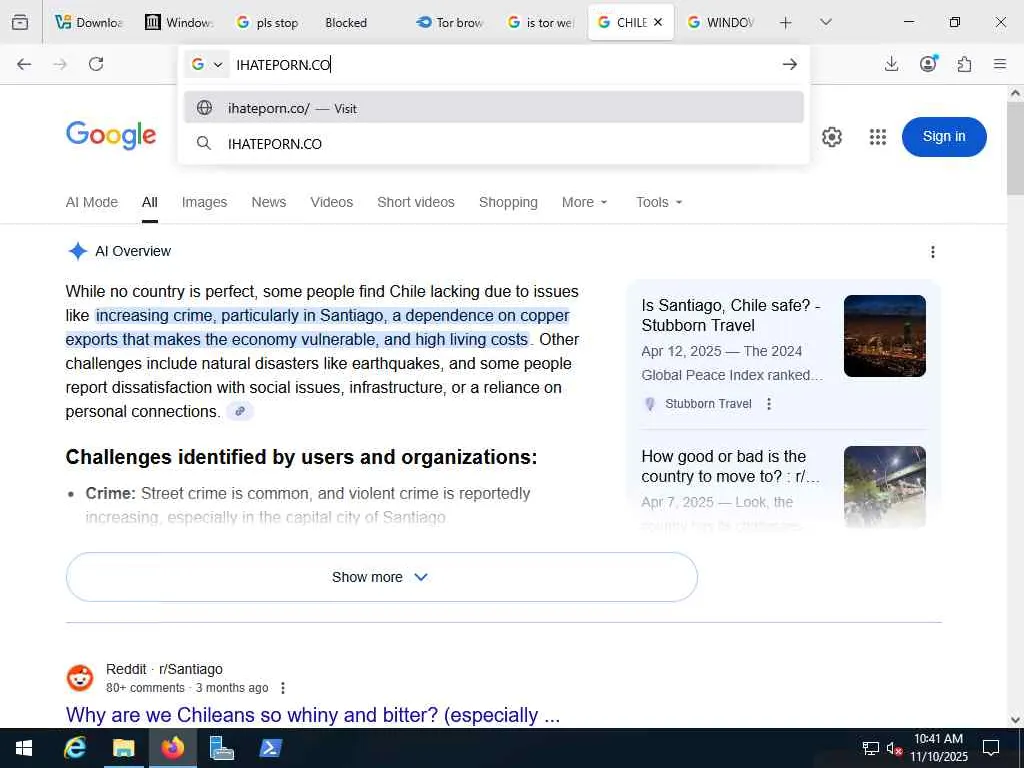Screen dimensions: 1024x768
Task: Open the Firefox View tab icon
Action: [20, 22]
